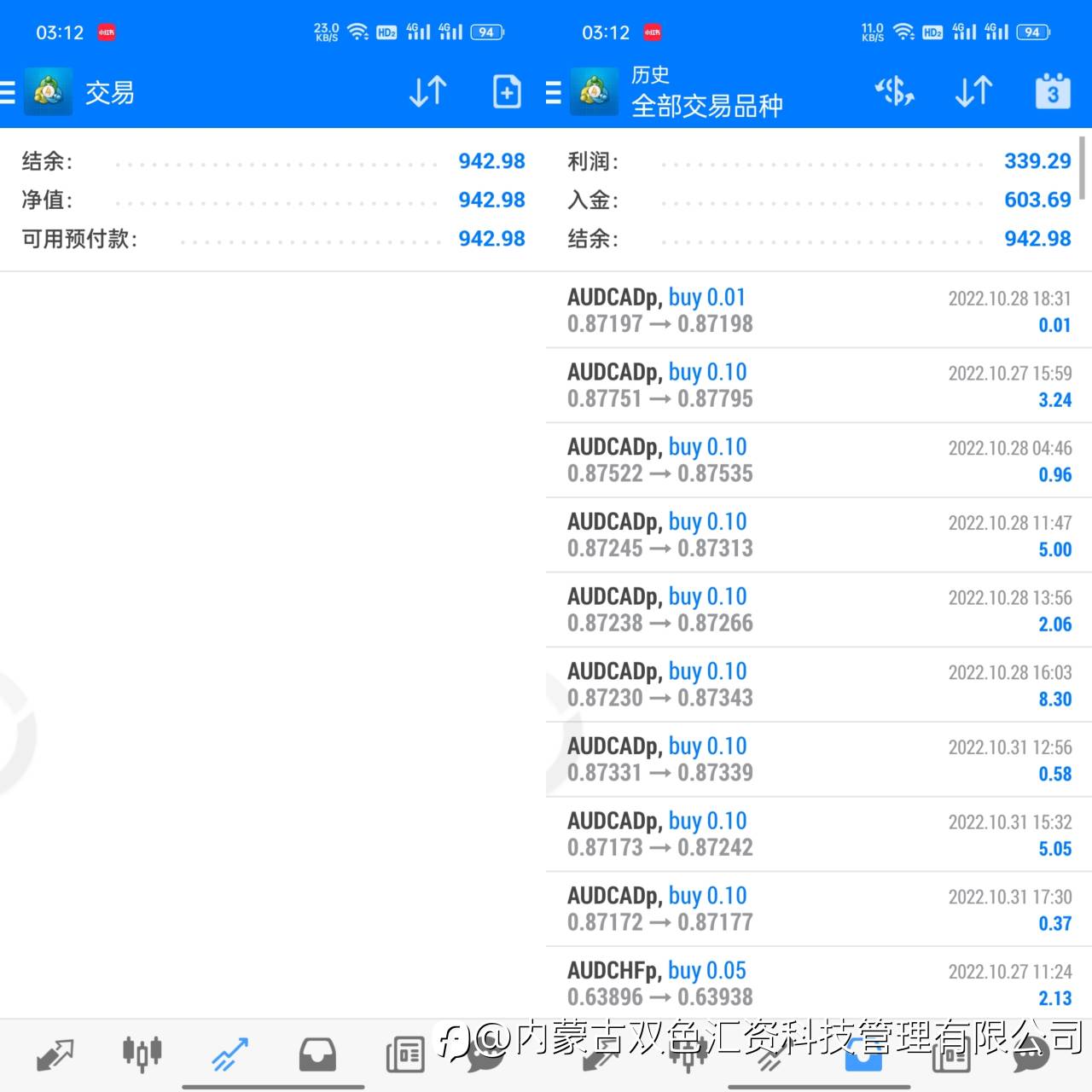Tap the Wi-Fi icon in the right status bar

click(904, 32)
